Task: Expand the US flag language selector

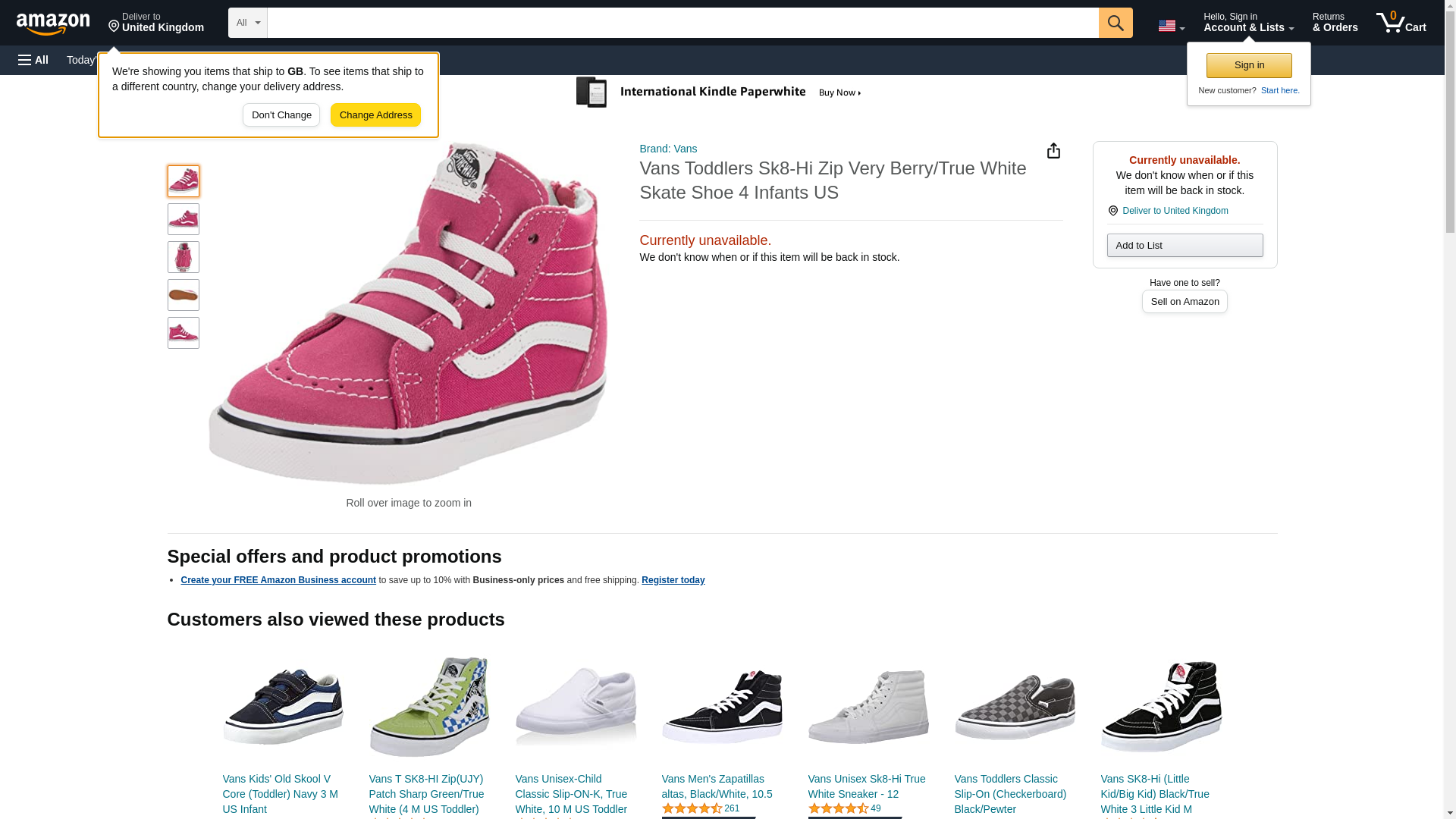Action: tap(1171, 26)
